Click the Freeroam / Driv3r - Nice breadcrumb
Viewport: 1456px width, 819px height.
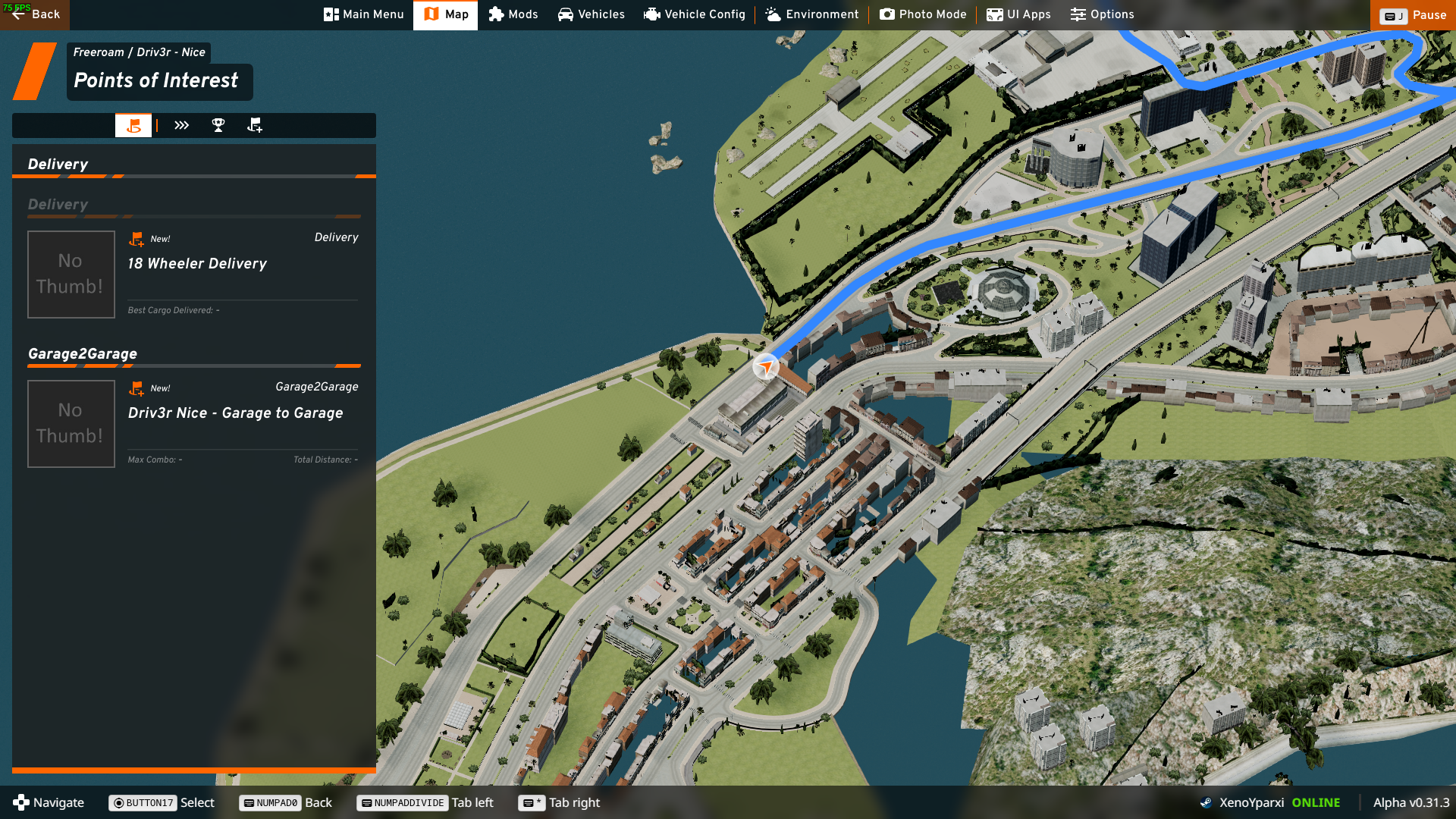click(x=140, y=52)
